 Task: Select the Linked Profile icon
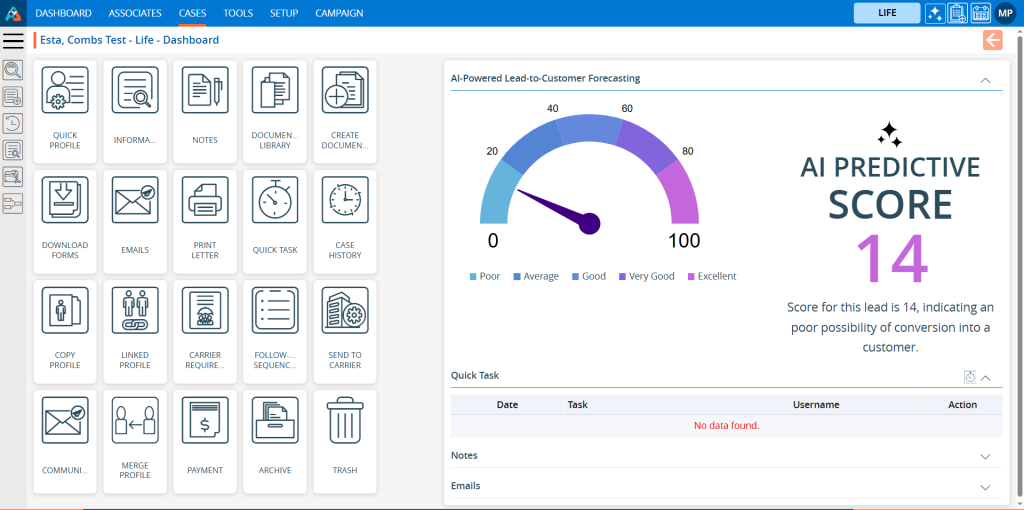(135, 310)
